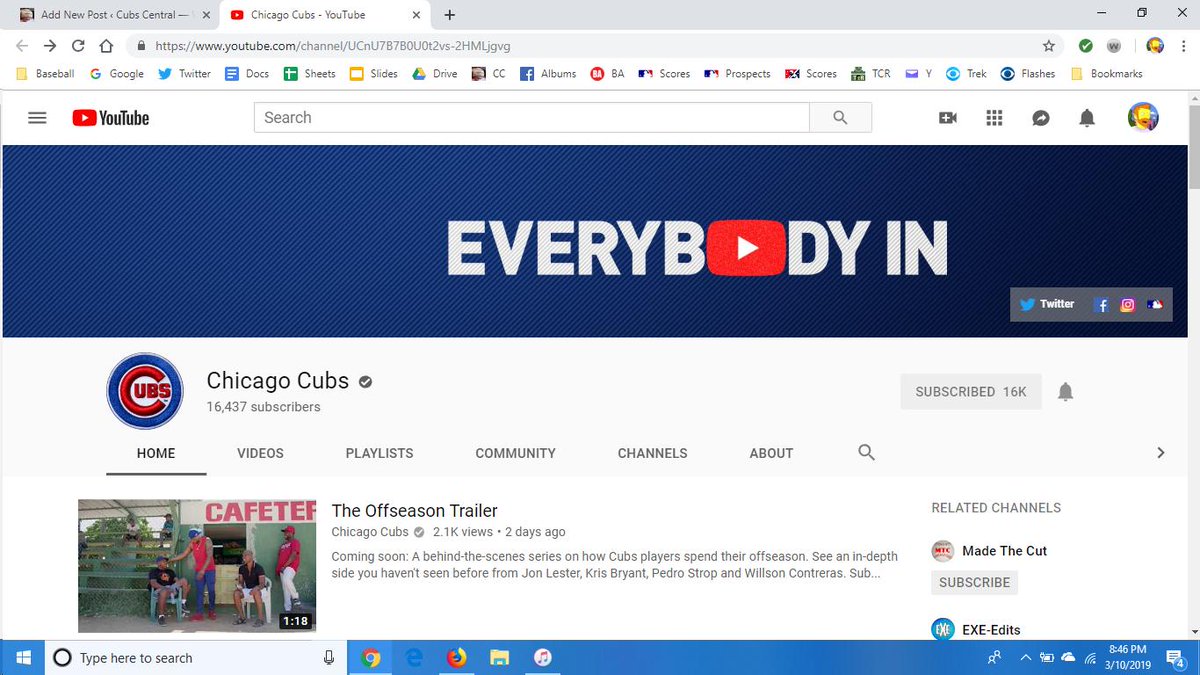Viewport: 1200px width, 675px height.
Task: Switch to the COMMUNITY tab
Action: pyautogui.click(x=515, y=453)
